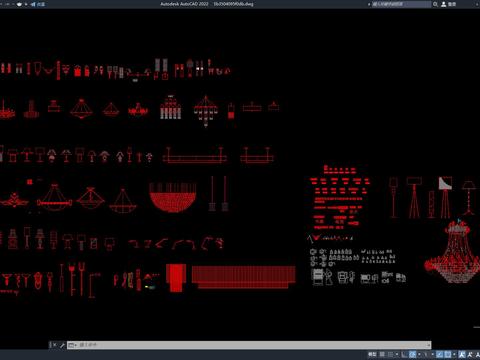Click the highlighted object snap tracking icon

tap(440, 354)
